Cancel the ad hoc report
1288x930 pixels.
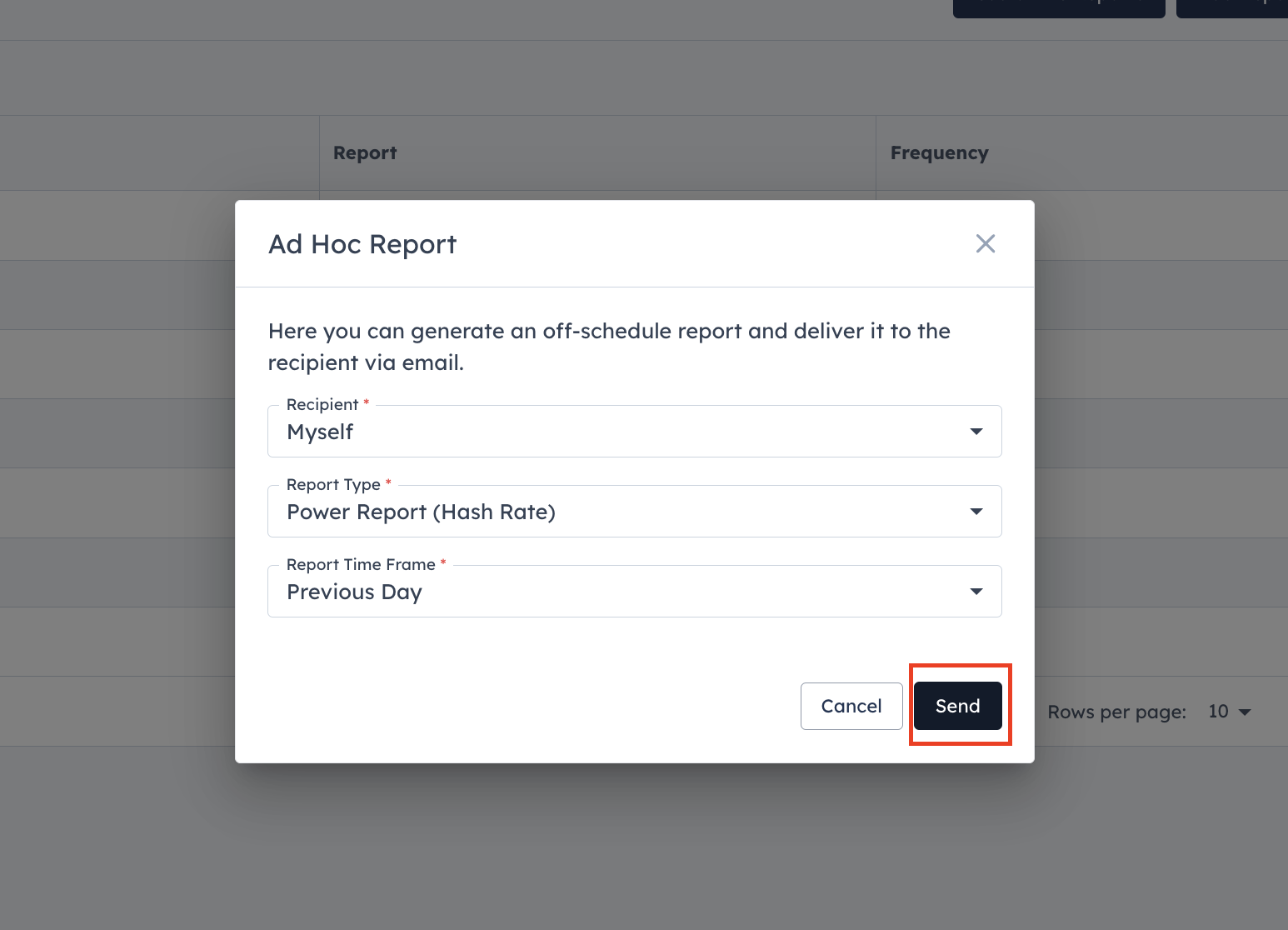(x=851, y=706)
